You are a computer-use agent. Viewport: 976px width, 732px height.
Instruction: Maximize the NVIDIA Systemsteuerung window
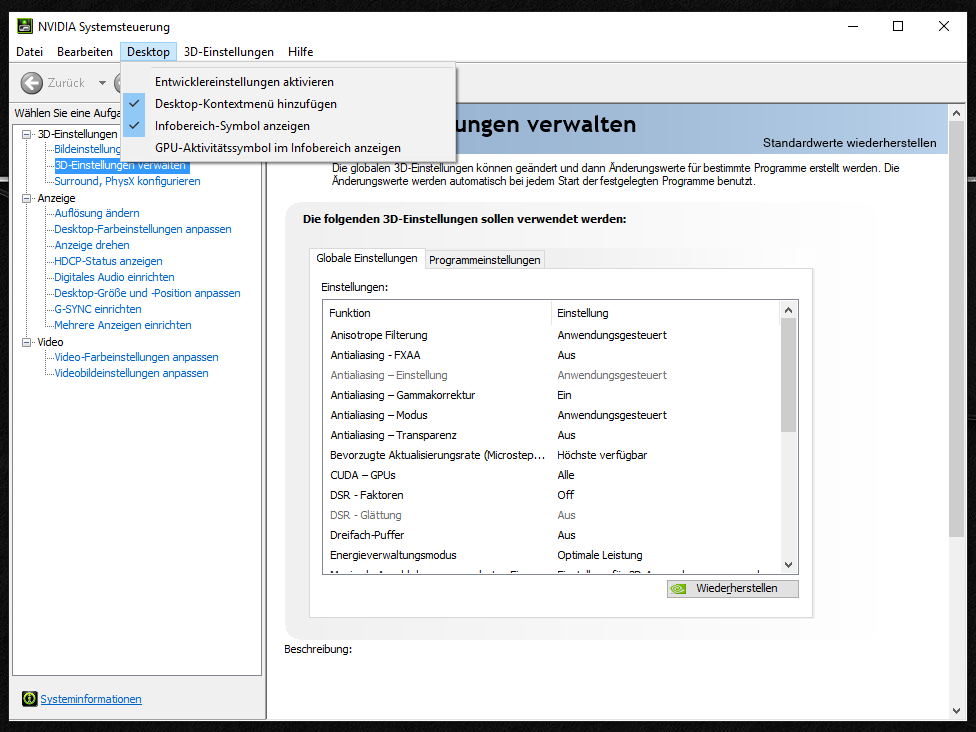[898, 26]
